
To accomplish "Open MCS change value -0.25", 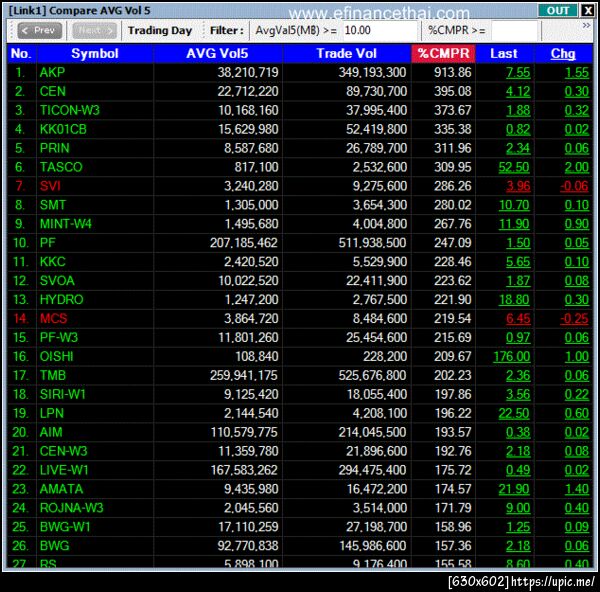I will [x=574, y=318].
